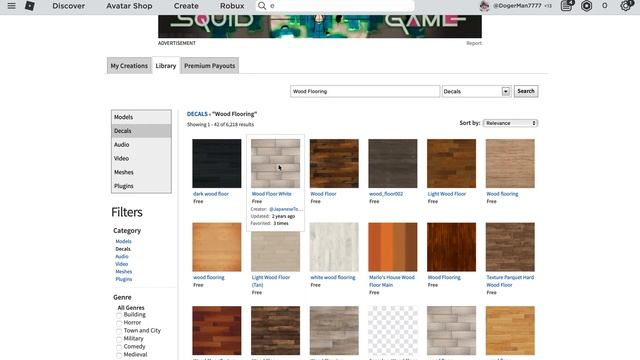The height and width of the screenshot is (360, 640).
Task: Open the Create navigation item
Action: 186,6
